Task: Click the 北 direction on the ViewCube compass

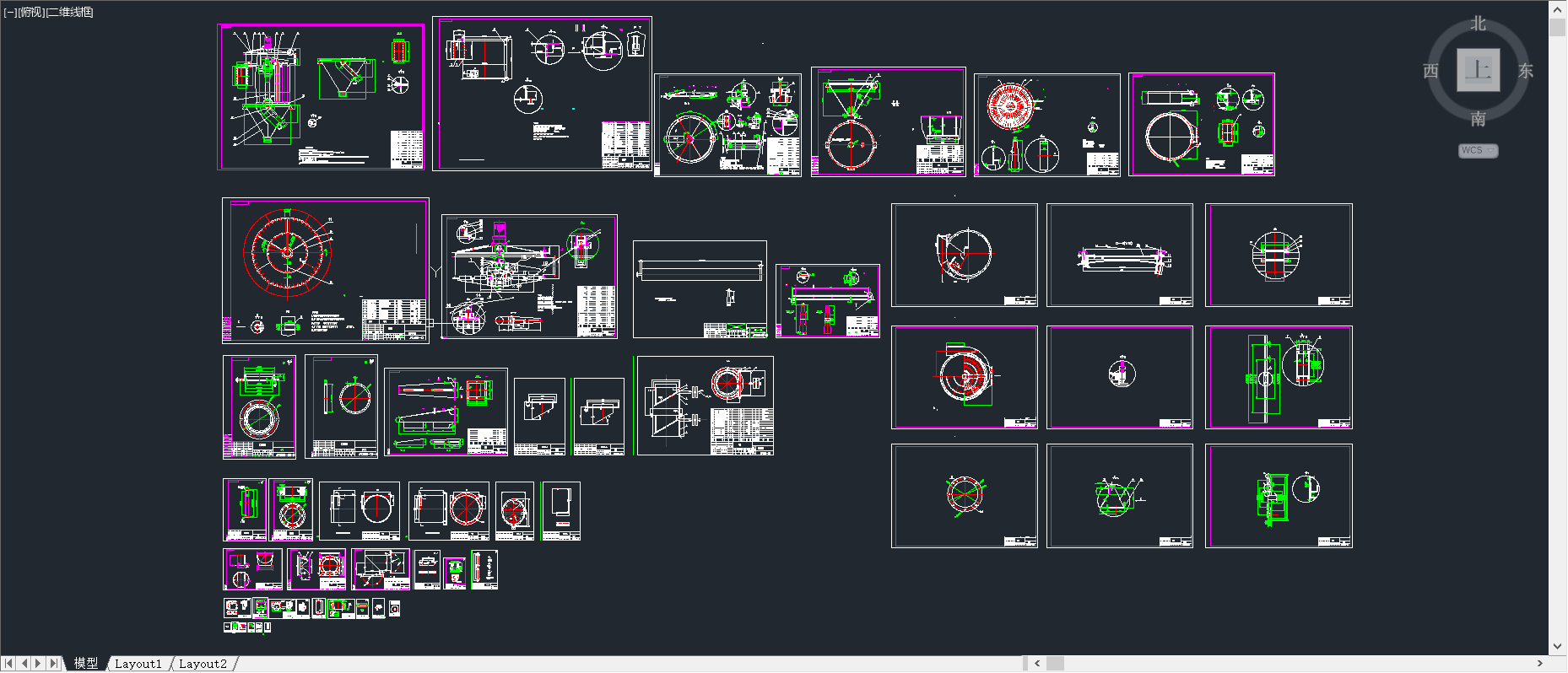Action: [x=1478, y=24]
